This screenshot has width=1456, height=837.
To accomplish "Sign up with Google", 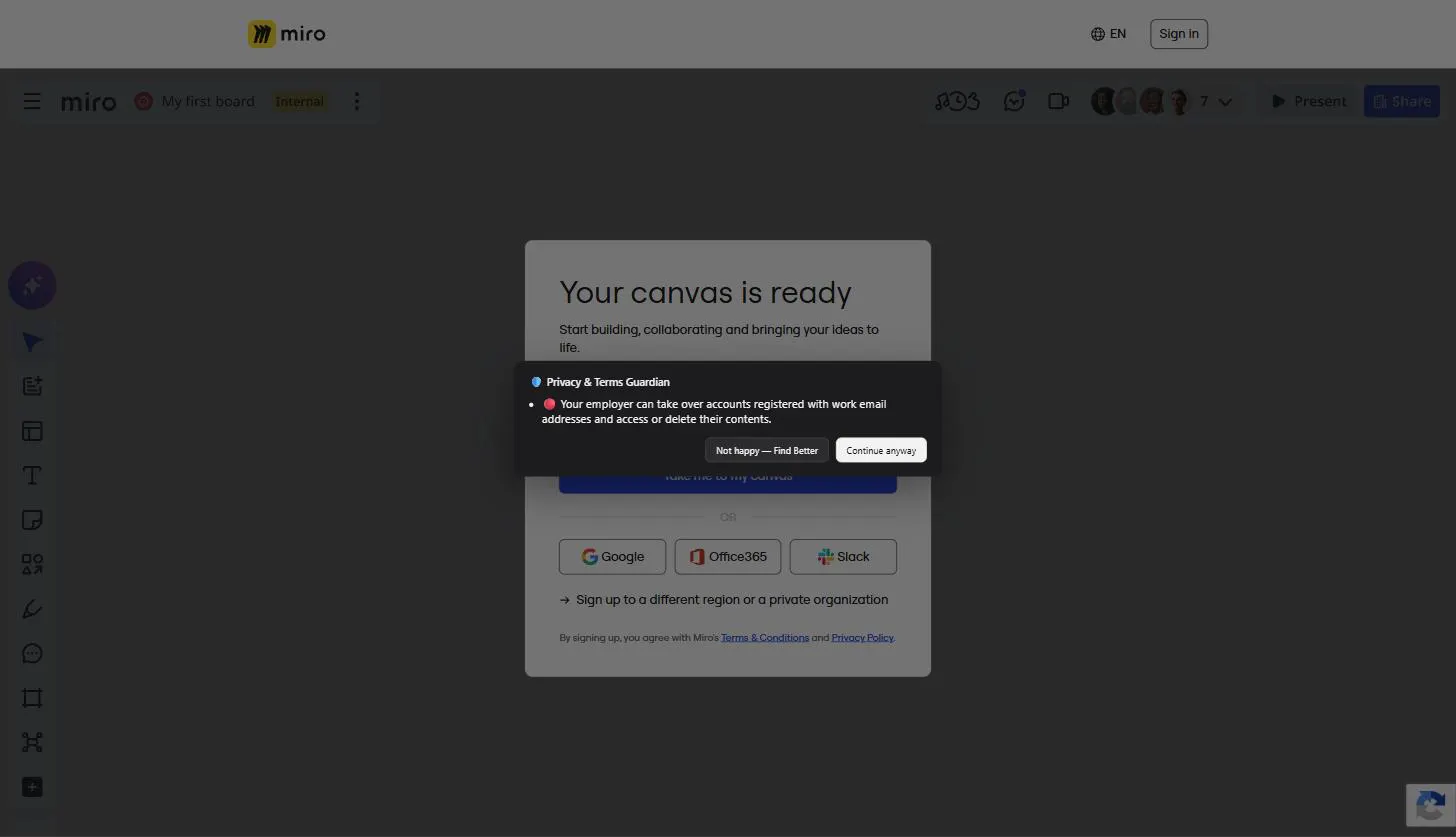I will point(612,557).
